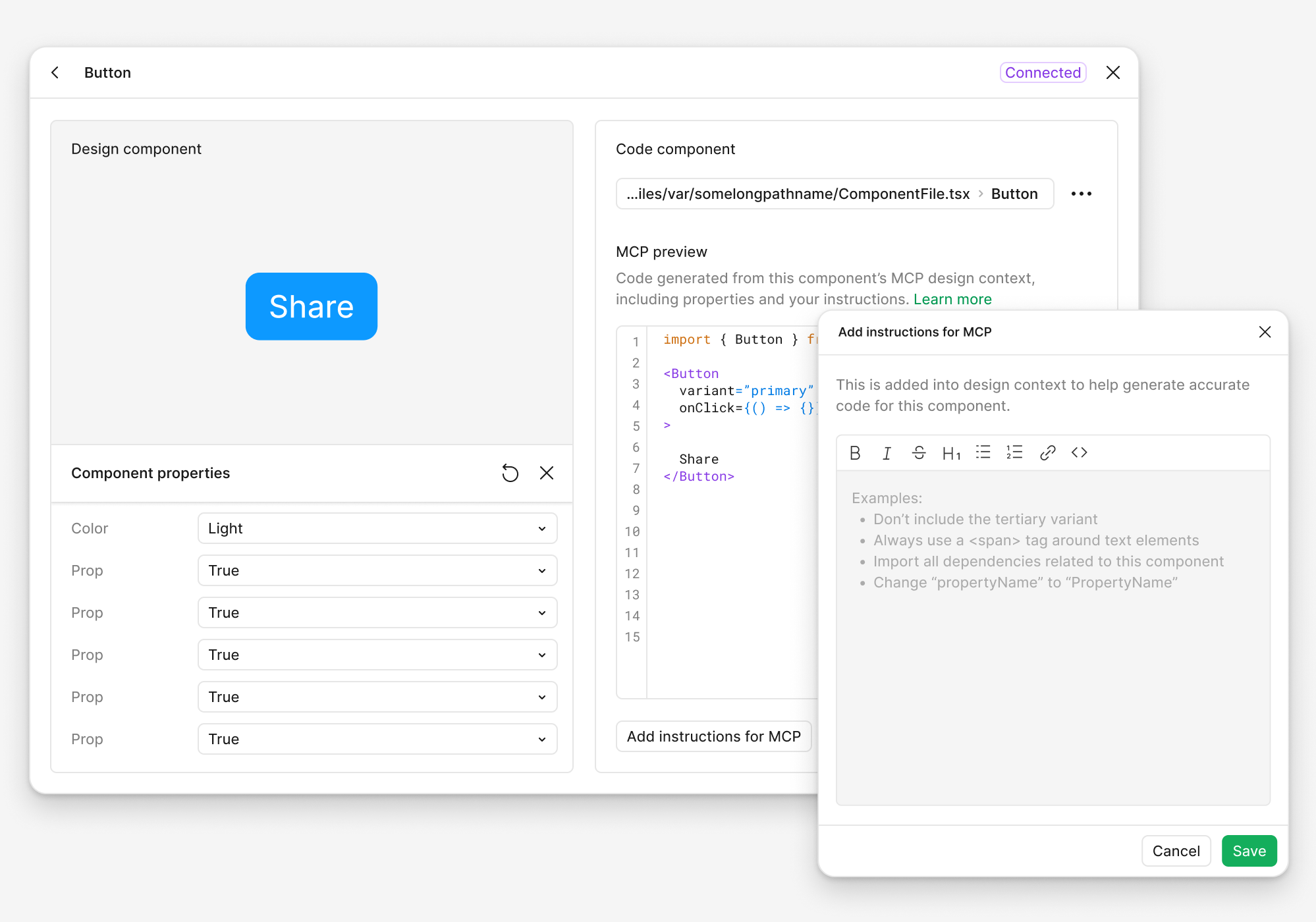Expand the first Prop dropdown
Viewport: 1316px width, 922px height.
pos(377,570)
